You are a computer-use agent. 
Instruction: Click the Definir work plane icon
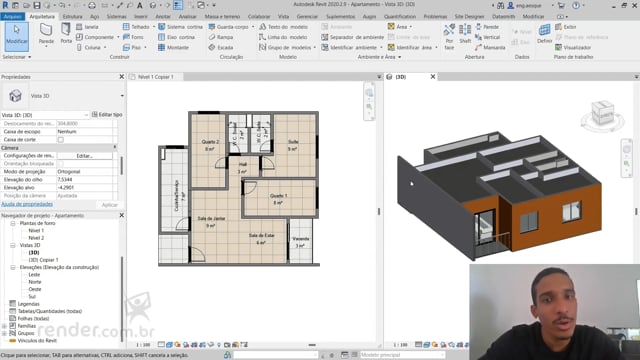coord(544,33)
